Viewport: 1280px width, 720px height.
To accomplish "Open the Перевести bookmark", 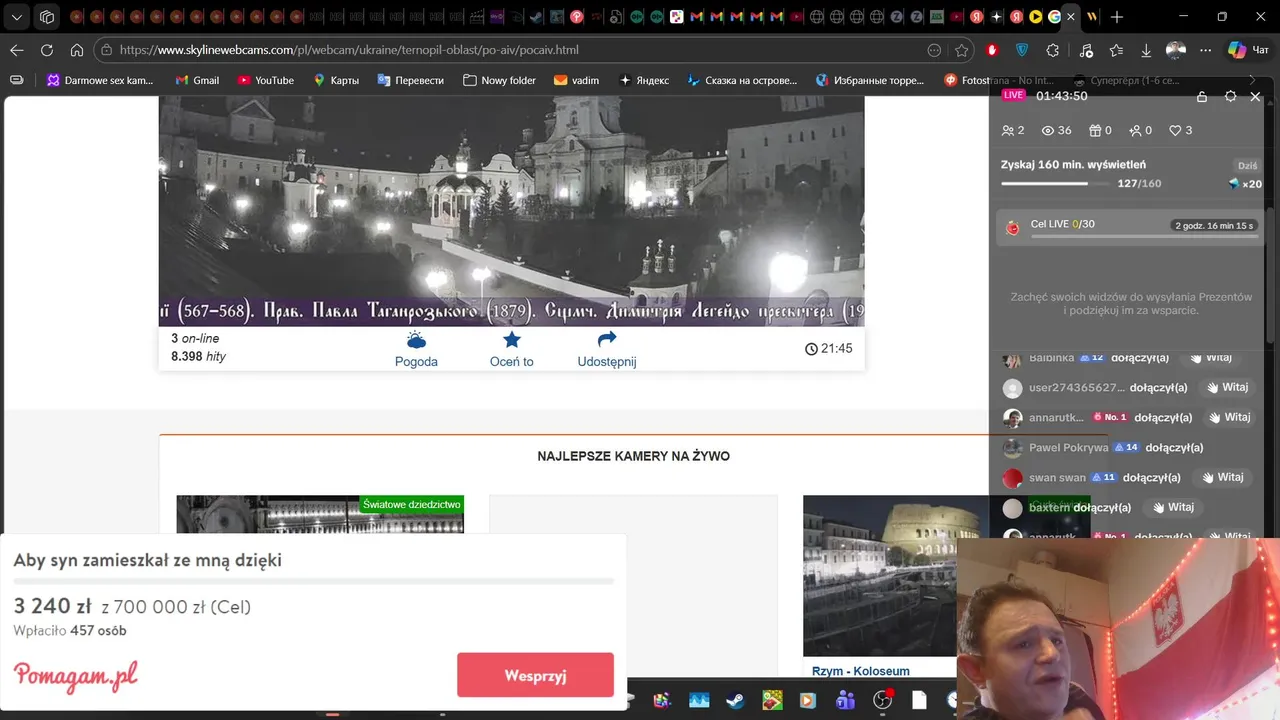I will (x=410, y=80).
